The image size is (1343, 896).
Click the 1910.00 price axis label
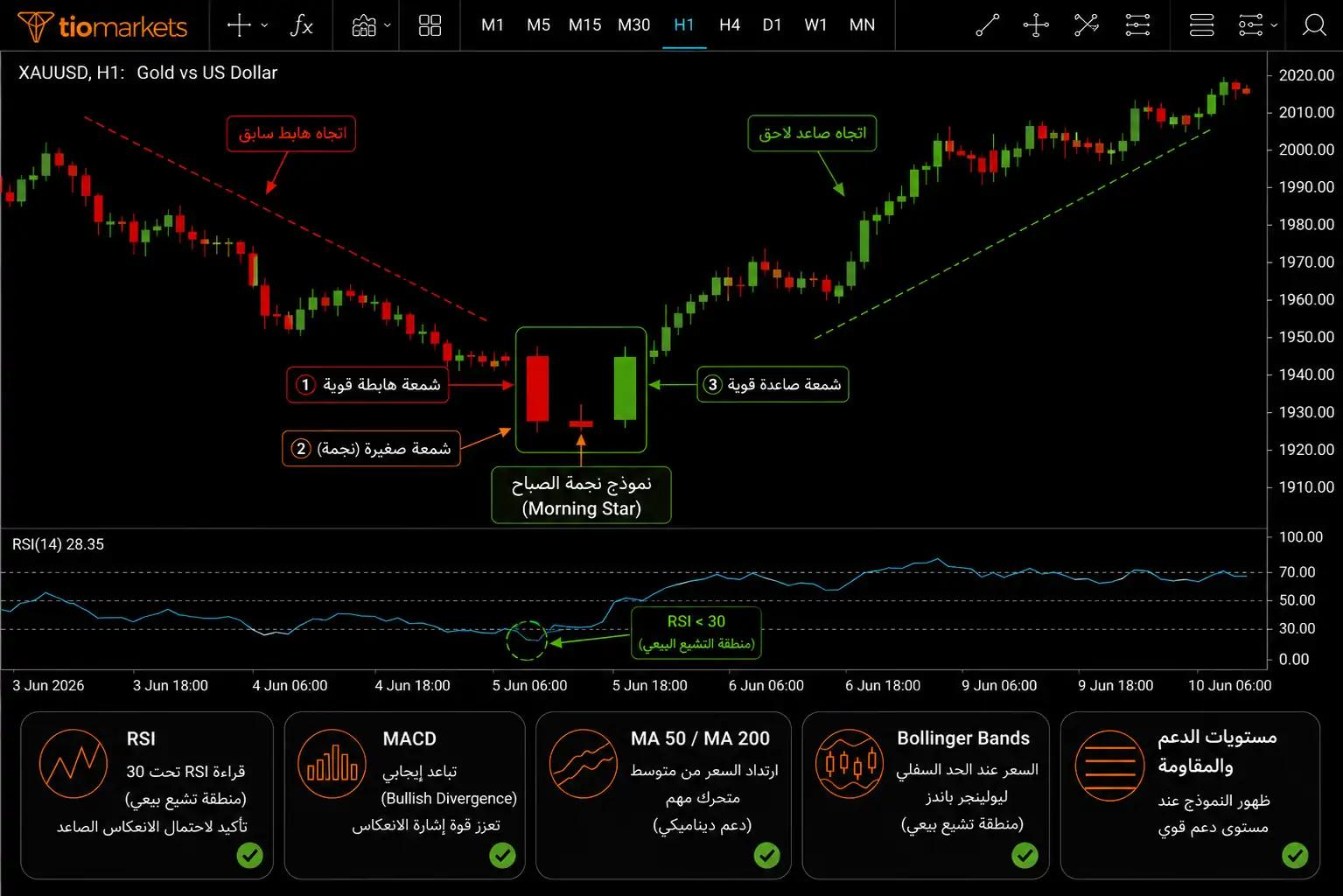[x=1306, y=487]
